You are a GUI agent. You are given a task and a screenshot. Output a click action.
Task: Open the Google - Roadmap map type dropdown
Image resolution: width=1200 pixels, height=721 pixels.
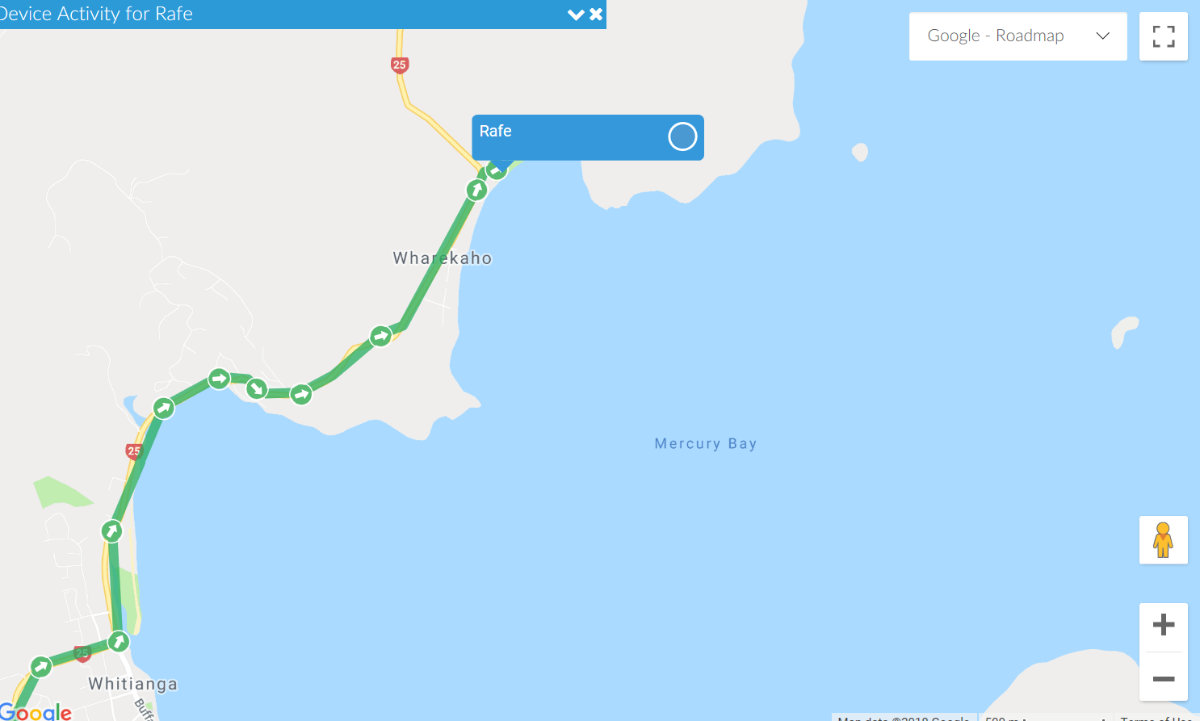click(x=1018, y=36)
